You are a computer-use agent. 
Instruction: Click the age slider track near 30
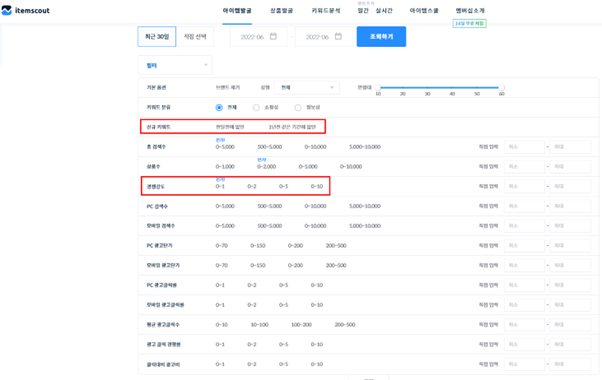pos(427,88)
